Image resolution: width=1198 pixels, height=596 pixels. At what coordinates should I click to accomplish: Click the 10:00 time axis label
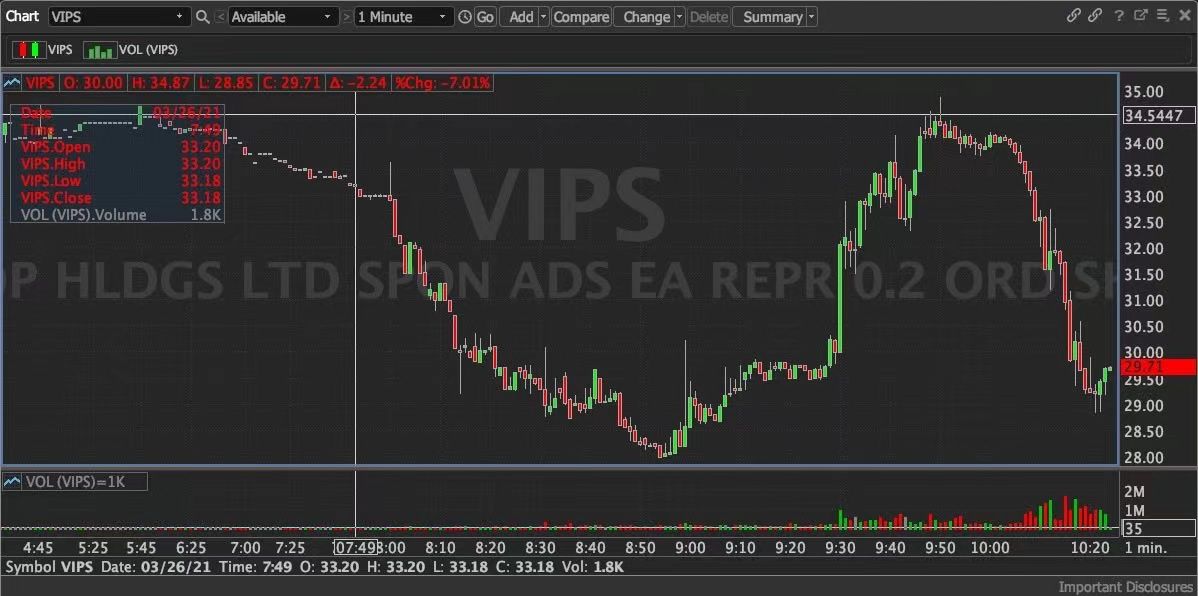[x=989, y=548]
